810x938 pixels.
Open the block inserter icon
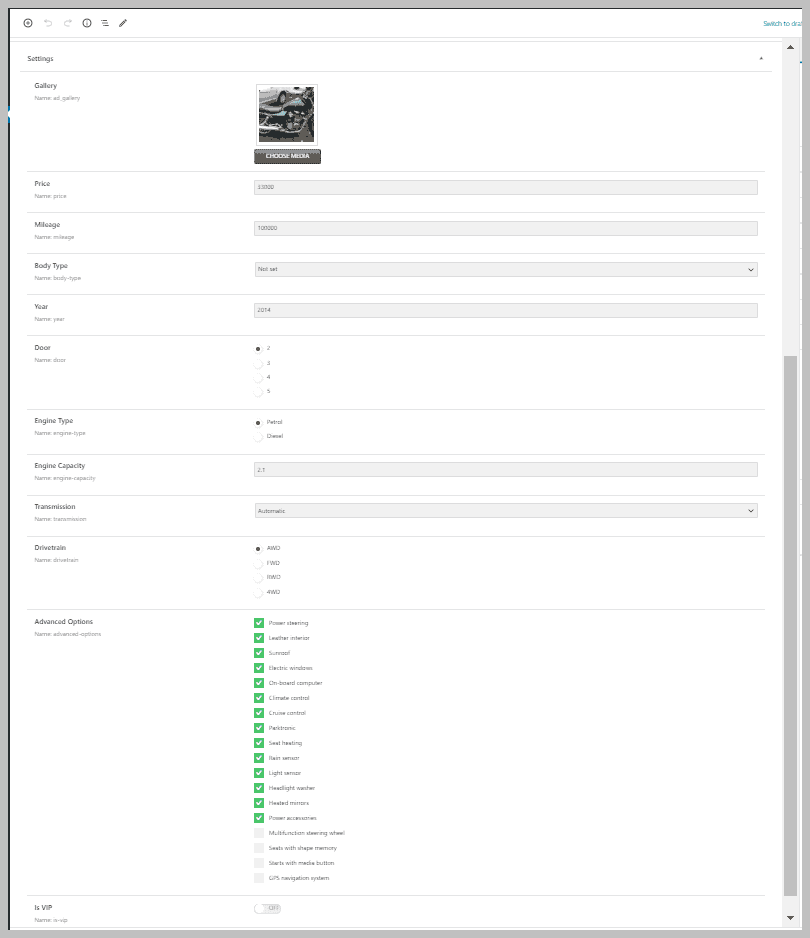tap(27, 22)
